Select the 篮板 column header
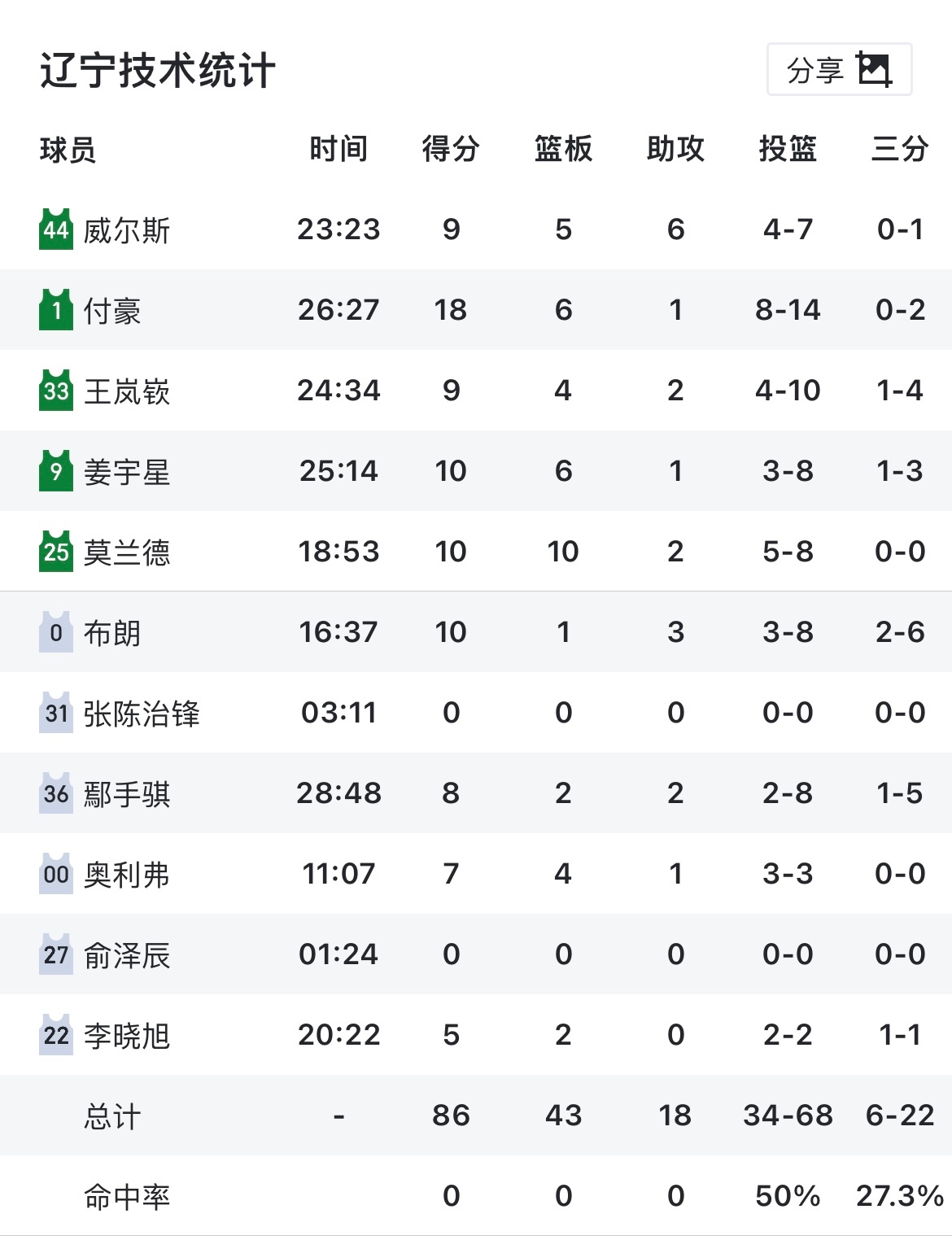The image size is (952, 1240). point(563,150)
